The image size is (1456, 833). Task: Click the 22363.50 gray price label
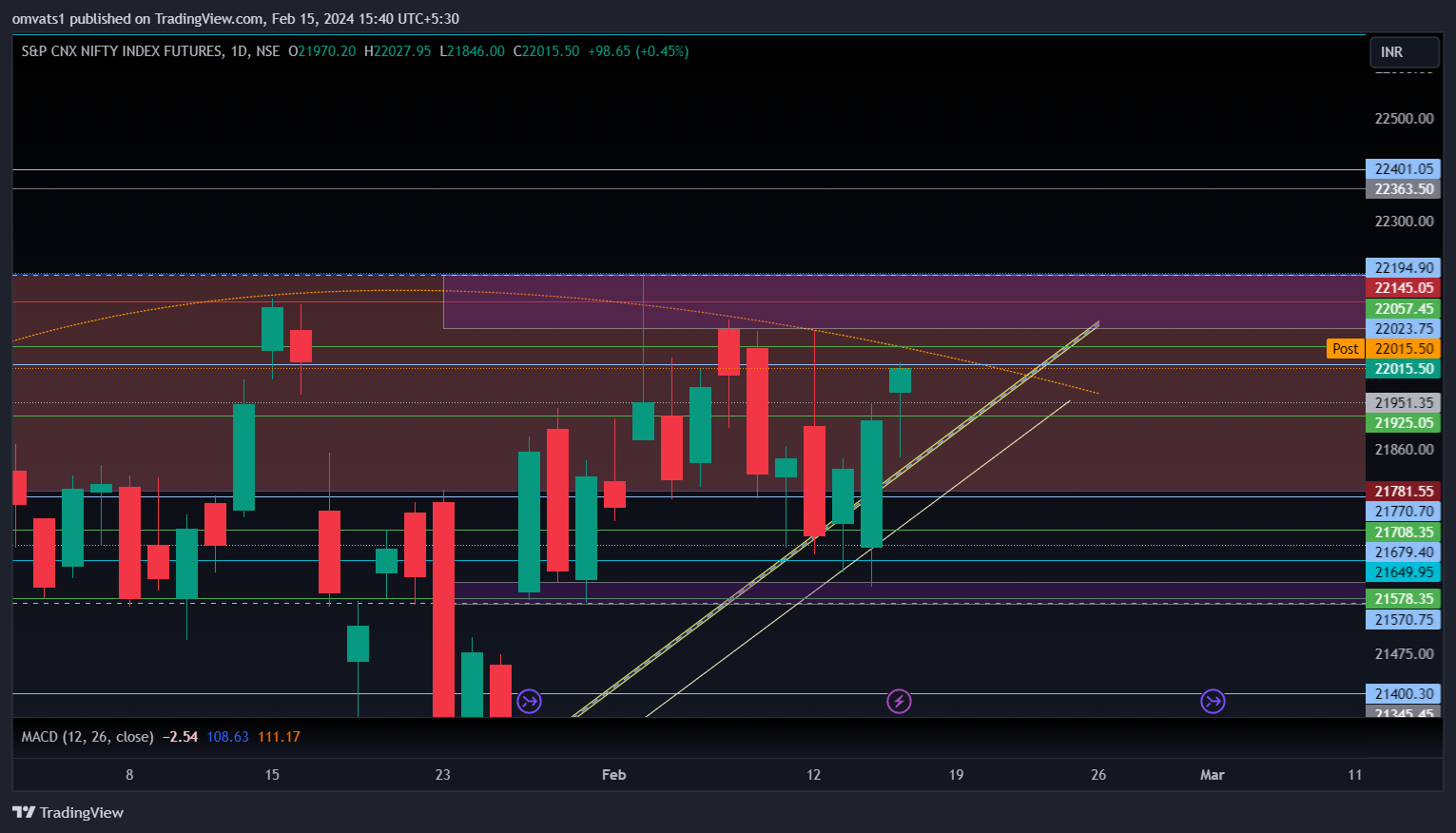(1403, 189)
